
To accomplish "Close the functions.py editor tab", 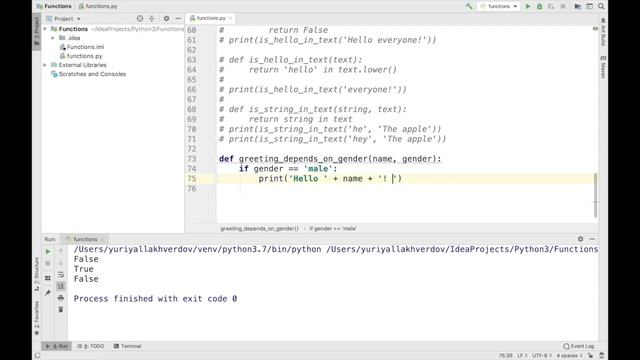I will [x=231, y=18].
